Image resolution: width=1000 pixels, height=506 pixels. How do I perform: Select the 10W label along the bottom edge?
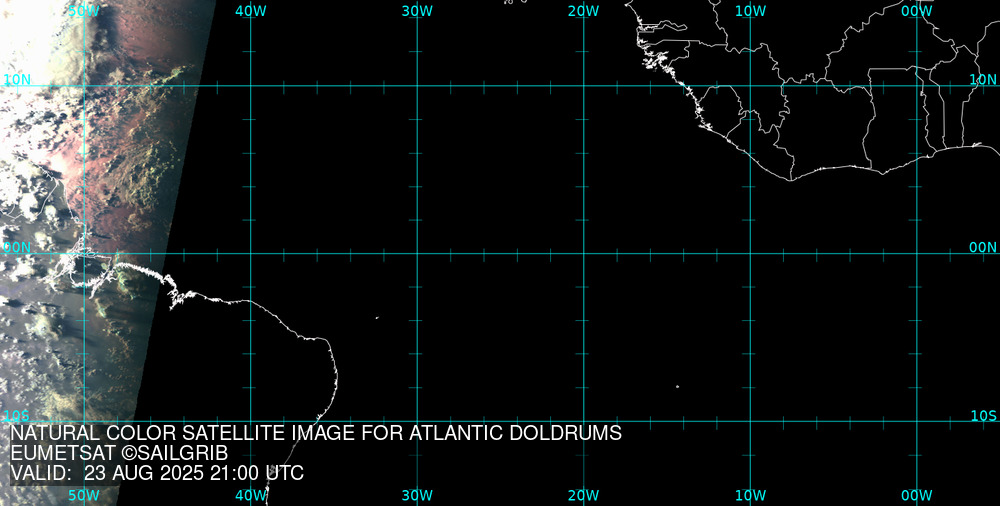[751, 495]
